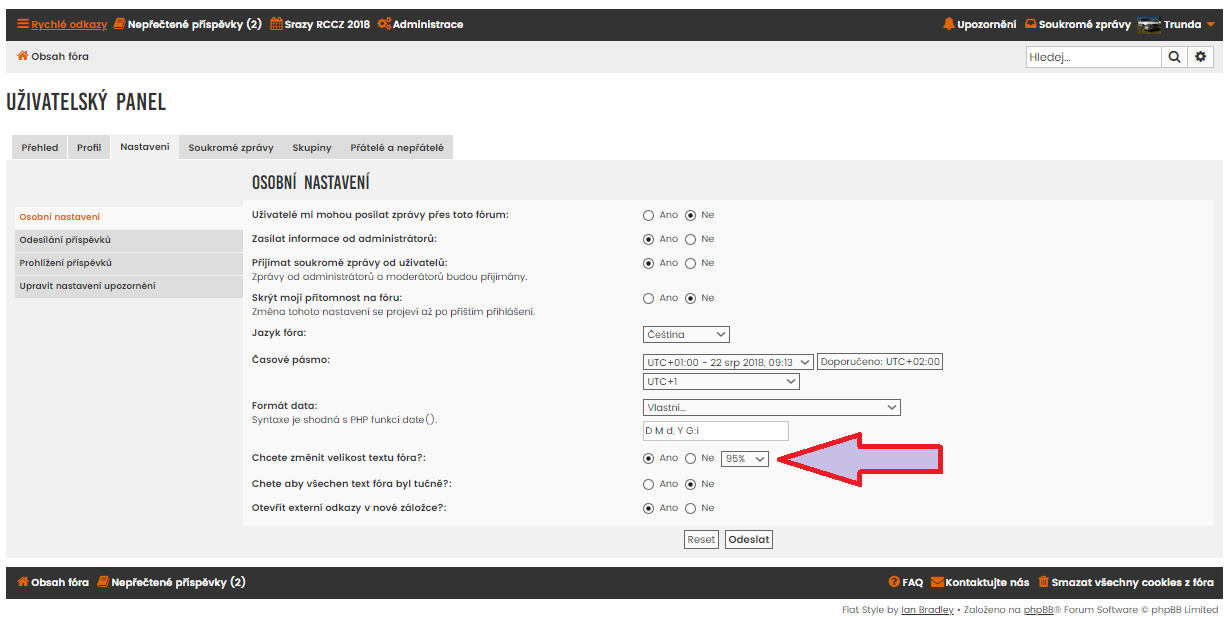Open the Formát data Vlastní dropdown

pos(771,407)
